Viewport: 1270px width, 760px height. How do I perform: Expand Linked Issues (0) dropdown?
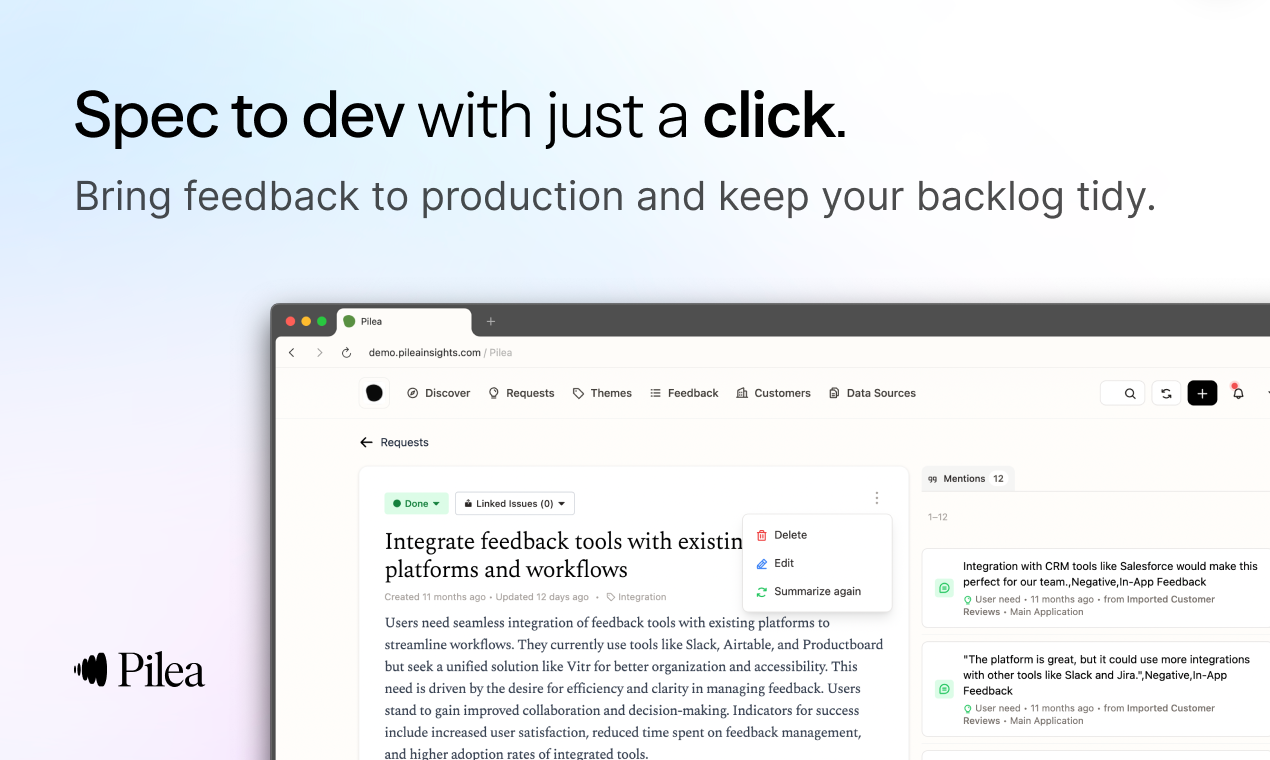click(x=515, y=503)
